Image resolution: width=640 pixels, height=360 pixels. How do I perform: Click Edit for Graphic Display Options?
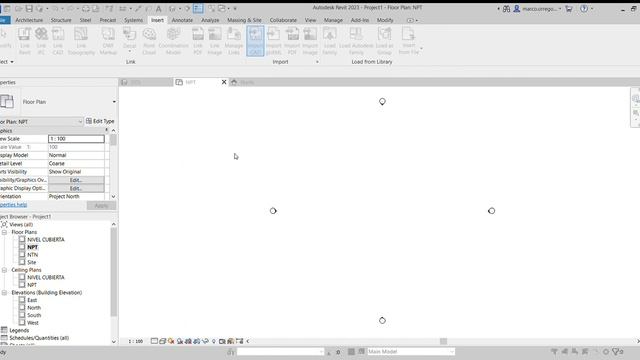tap(76, 188)
